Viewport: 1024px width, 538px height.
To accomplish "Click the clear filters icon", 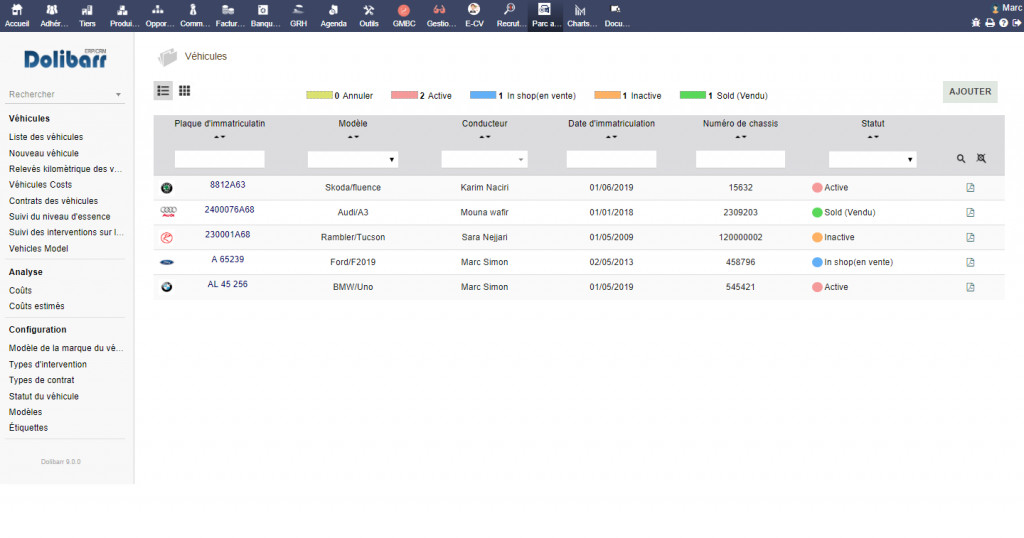I will pyautogui.click(x=981, y=159).
